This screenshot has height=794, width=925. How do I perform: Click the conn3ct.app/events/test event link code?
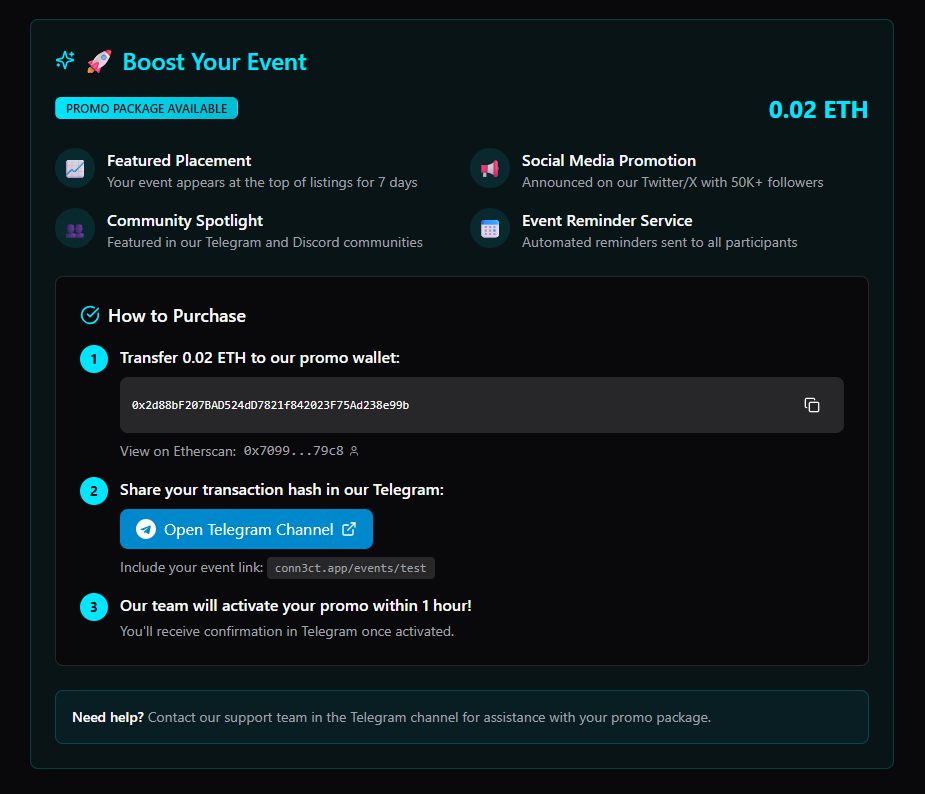tap(350, 568)
